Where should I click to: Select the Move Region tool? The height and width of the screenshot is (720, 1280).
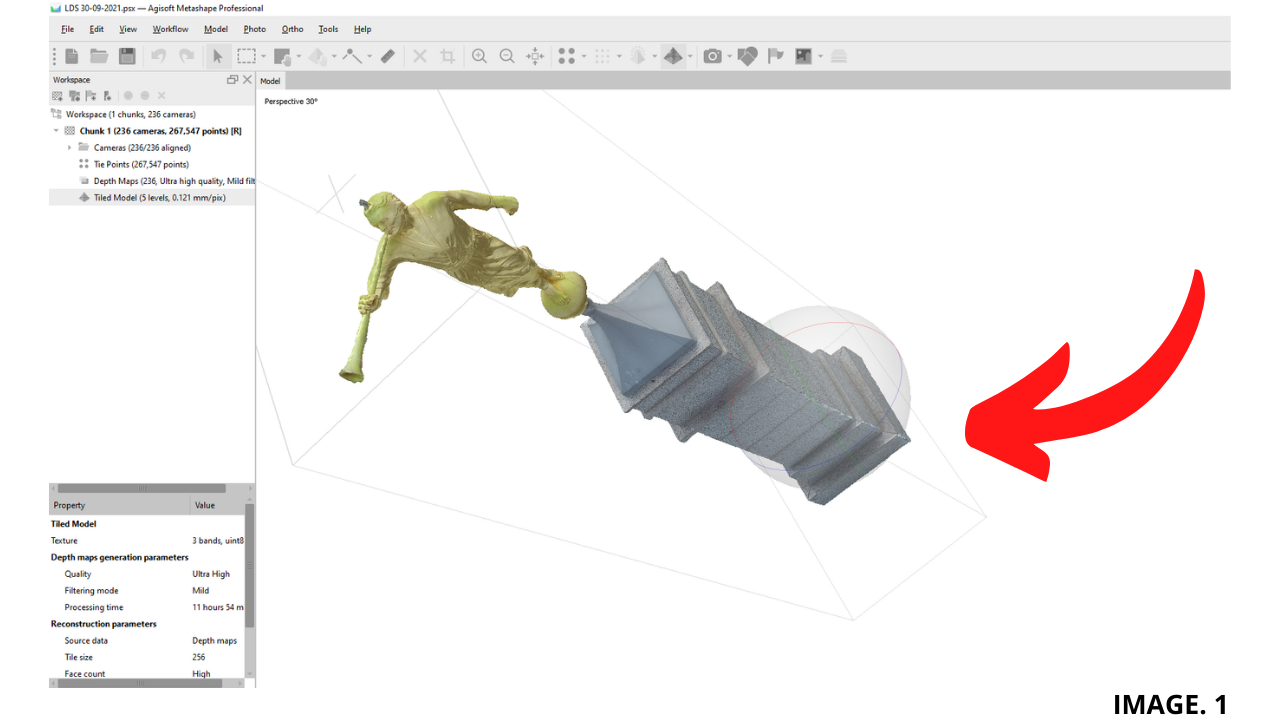point(282,56)
